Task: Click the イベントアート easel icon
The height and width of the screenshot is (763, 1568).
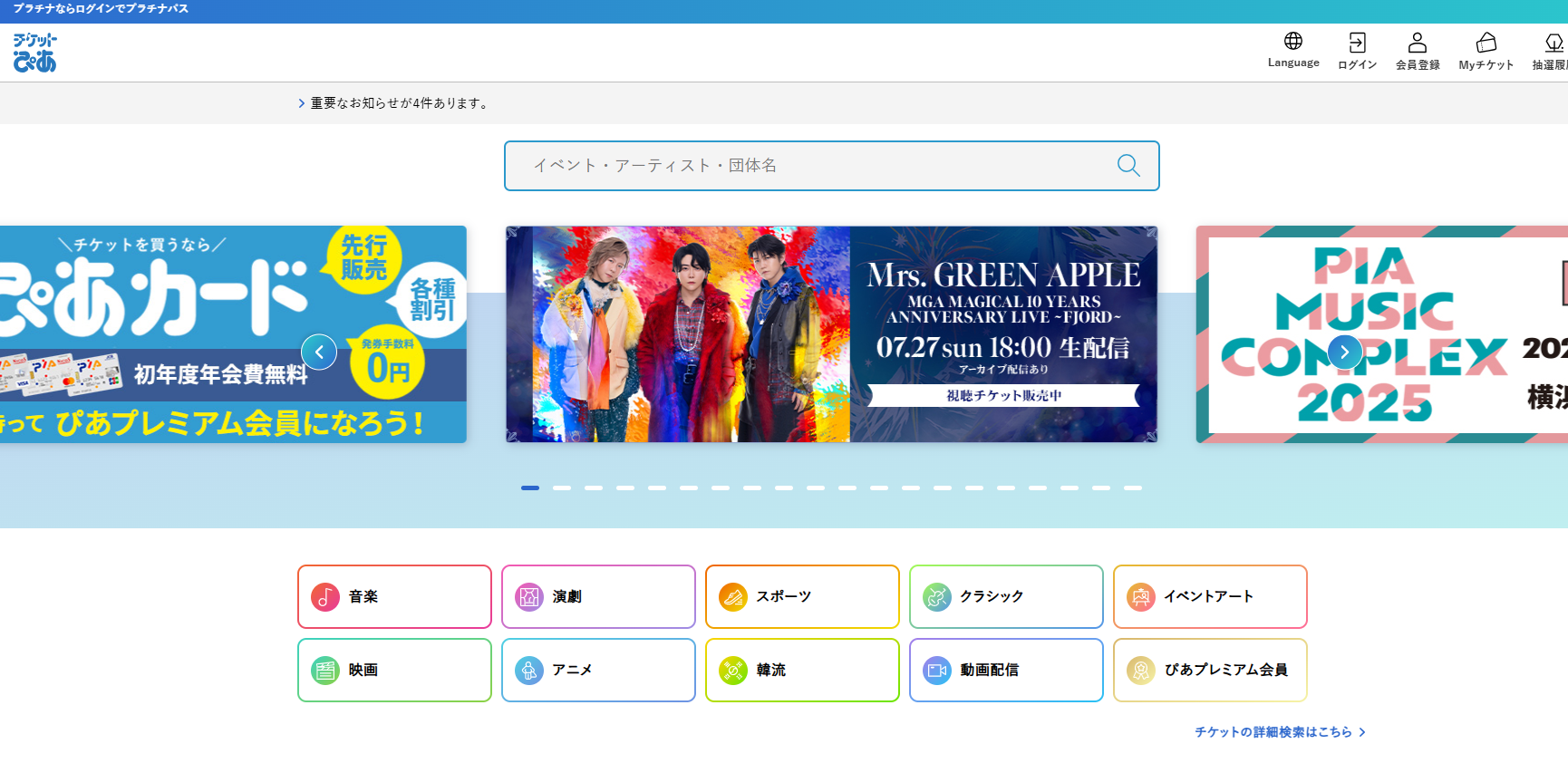Action: coord(1141,597)
